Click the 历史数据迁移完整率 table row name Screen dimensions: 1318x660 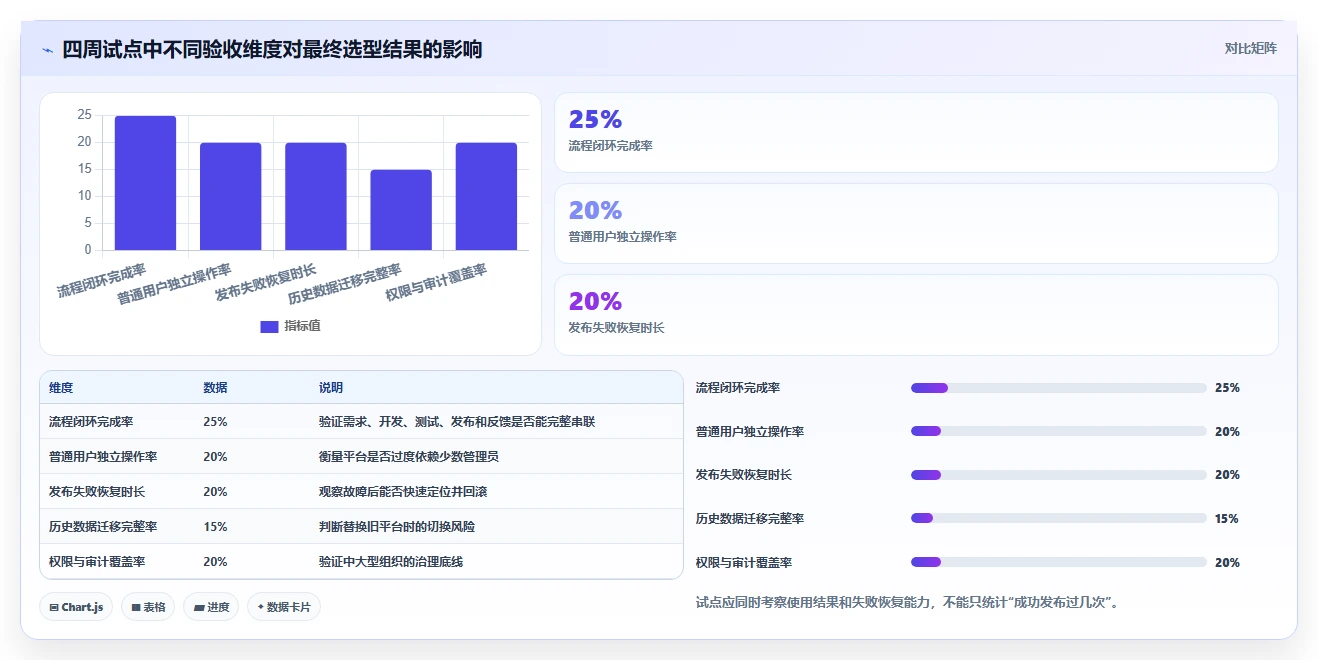pos(103,527)
